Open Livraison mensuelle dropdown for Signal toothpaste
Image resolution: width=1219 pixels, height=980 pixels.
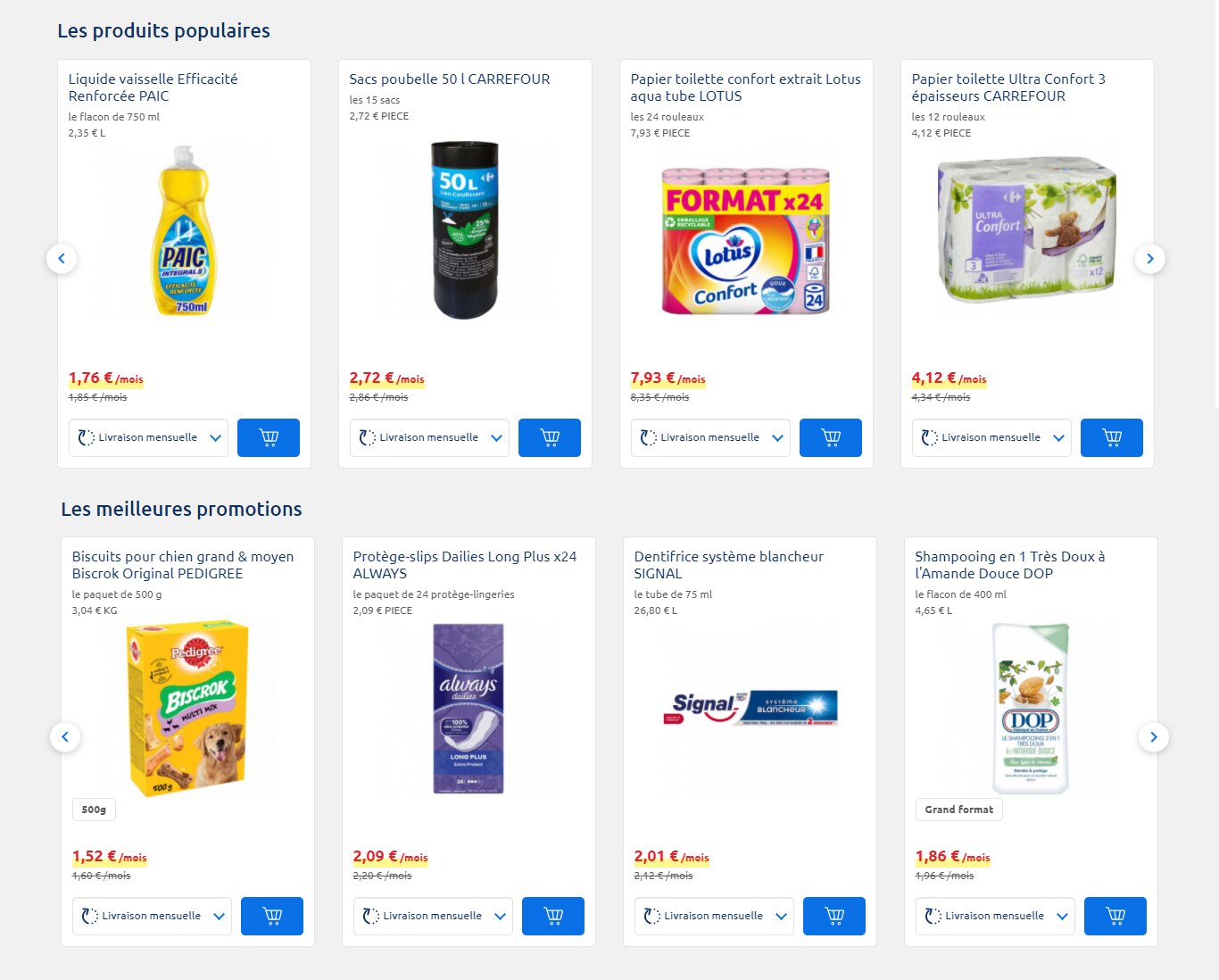[x=714, y=916]
